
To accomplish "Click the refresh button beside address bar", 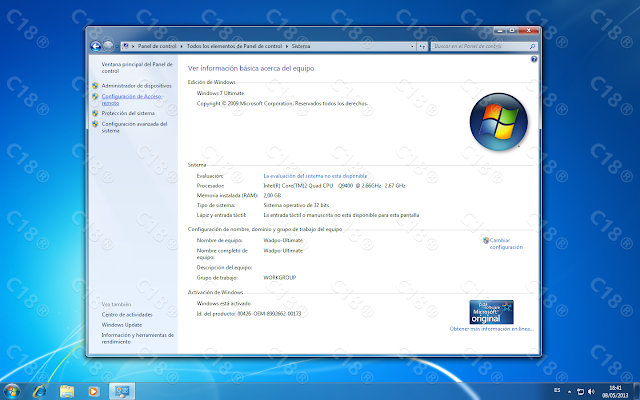I will [x=422, y=47].
